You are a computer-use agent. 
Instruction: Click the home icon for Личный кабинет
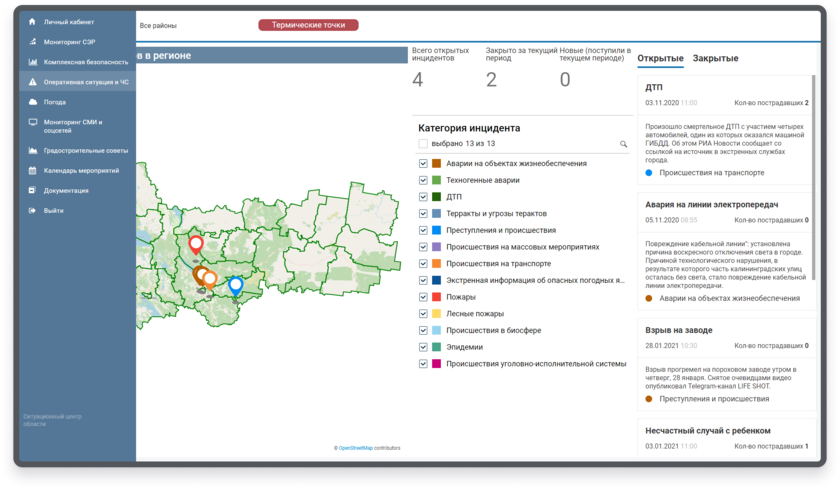tap(33, 21)
